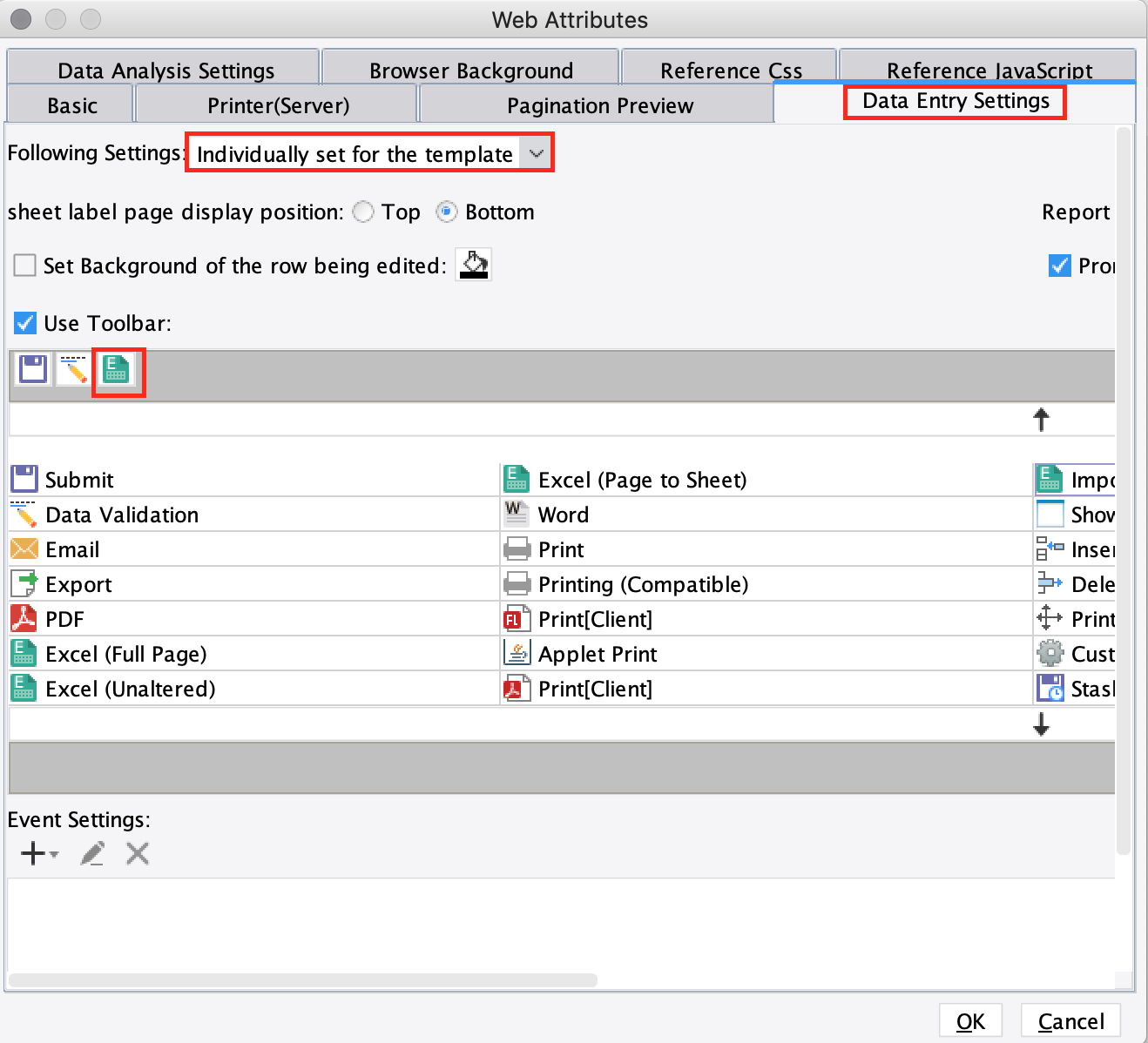1148x1043 pixels.
Task: Open the Following Settings dropdown
Action: [536, 152]
